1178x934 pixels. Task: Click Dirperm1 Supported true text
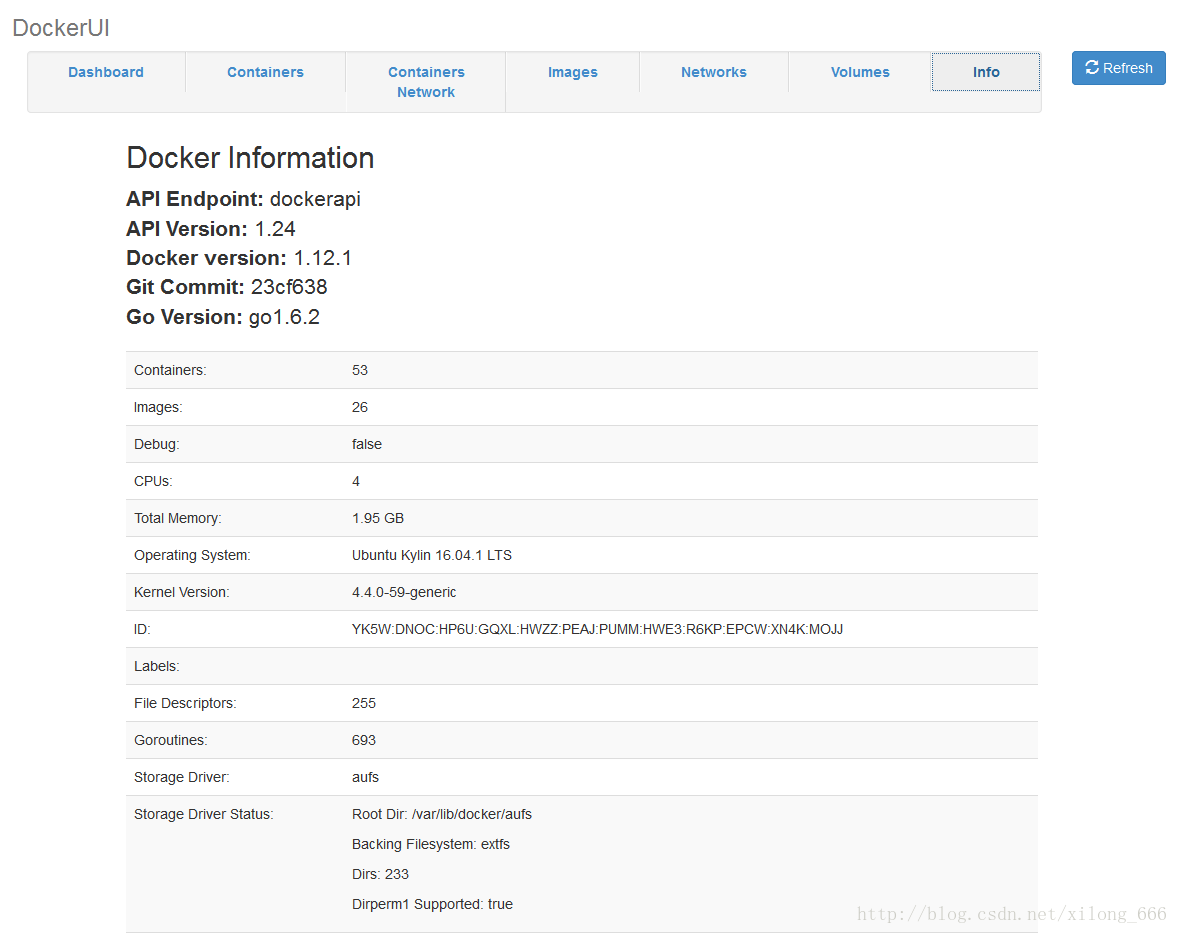pos(432,904)
